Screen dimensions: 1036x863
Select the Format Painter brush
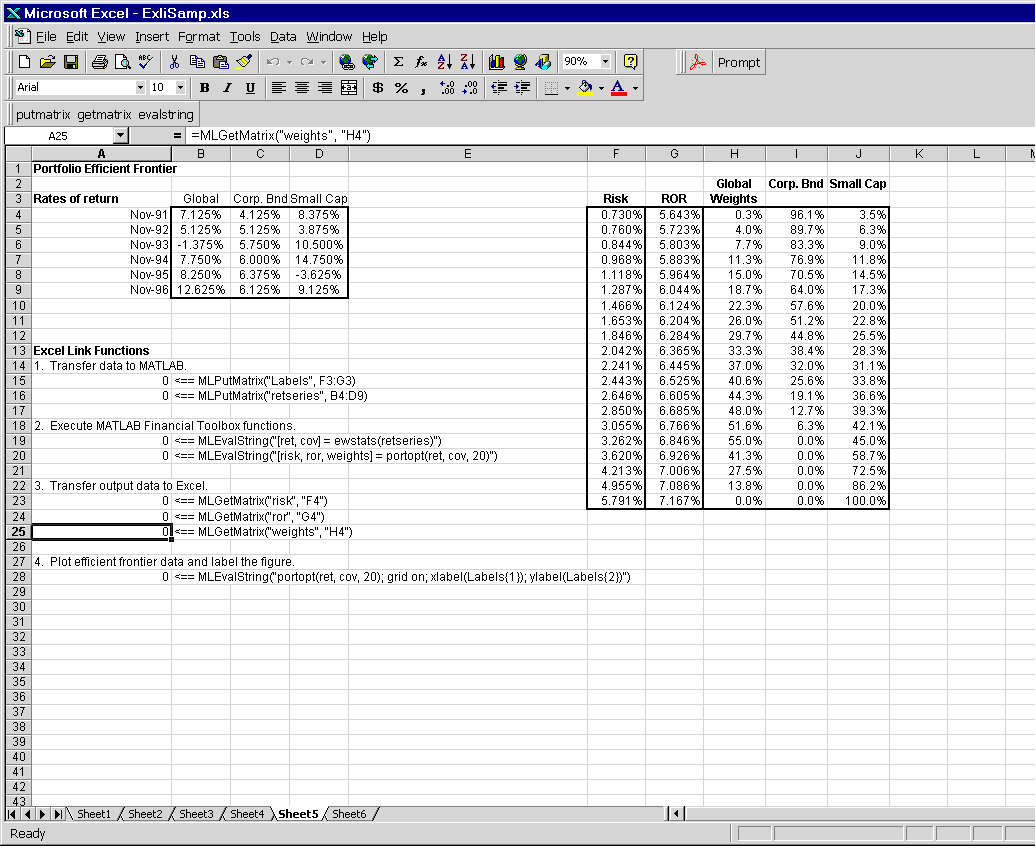point(245,62)
